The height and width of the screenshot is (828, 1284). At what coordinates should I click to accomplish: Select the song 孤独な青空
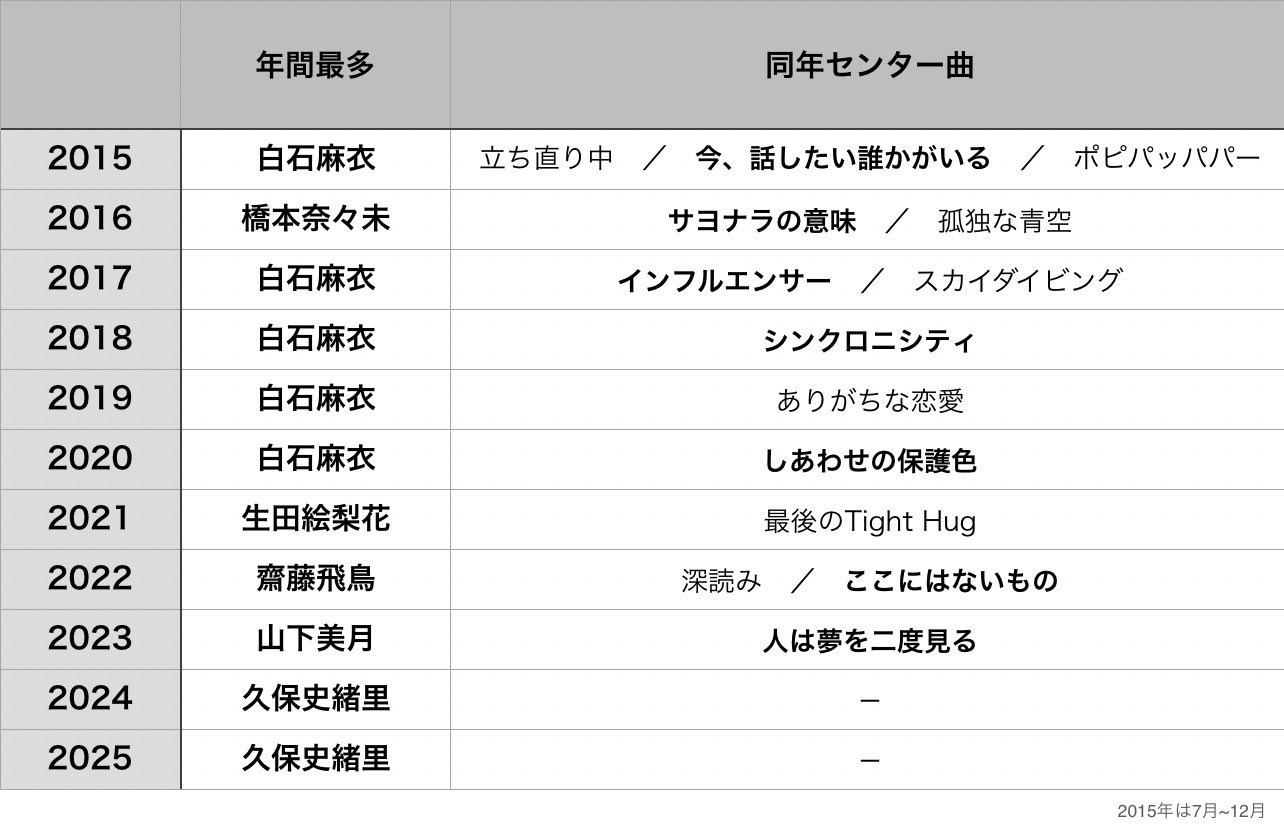pyautogui.click(x=1004, y=220)
